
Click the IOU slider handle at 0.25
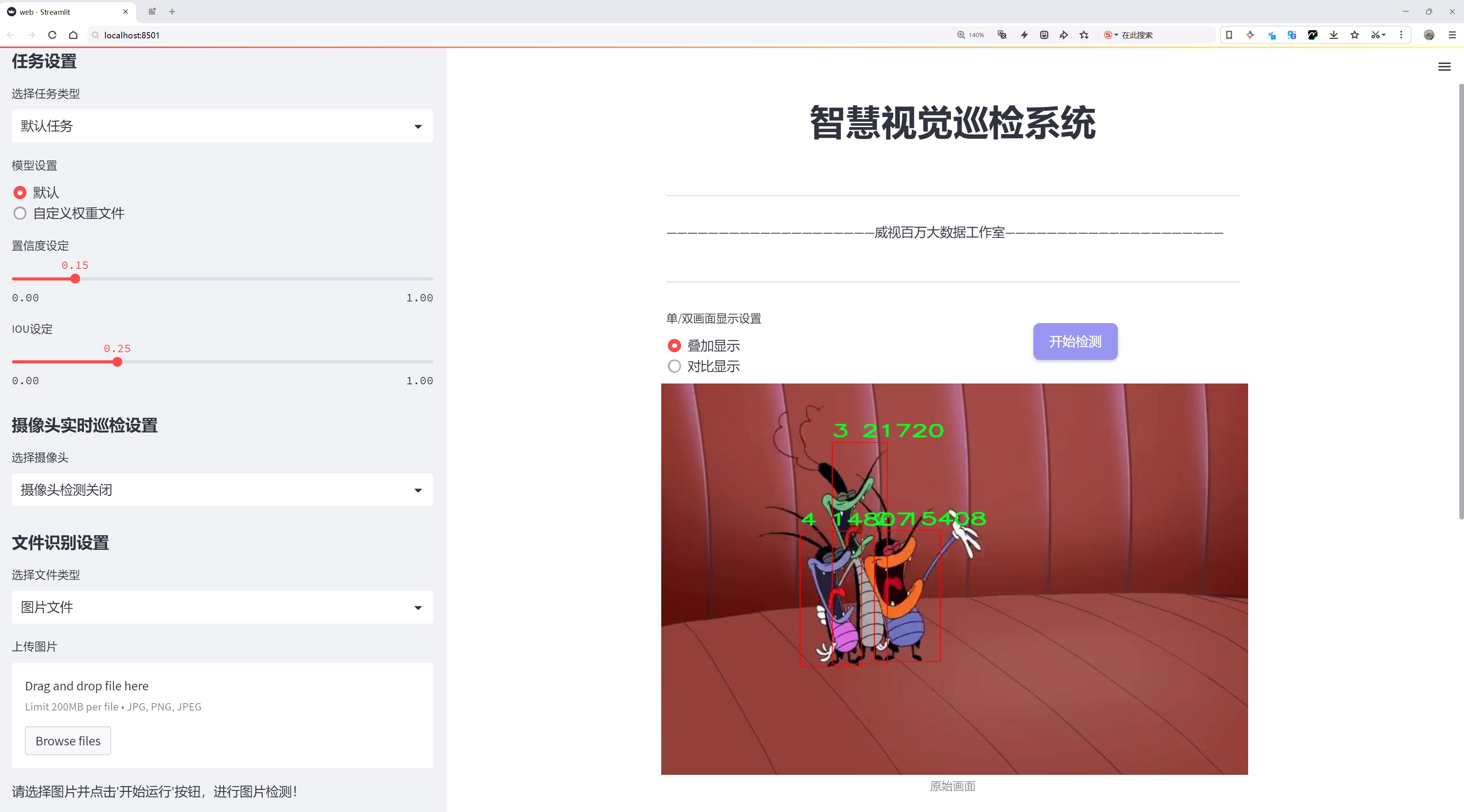point(117,362)
